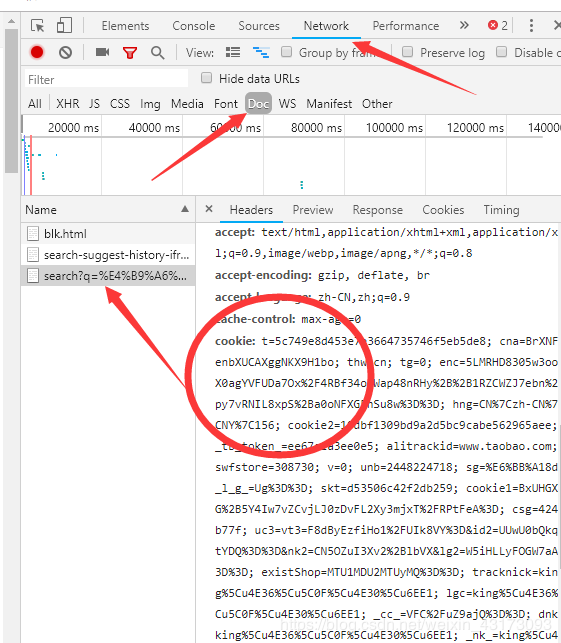
Task: Click the cookie header name
Action: [235, 341]
